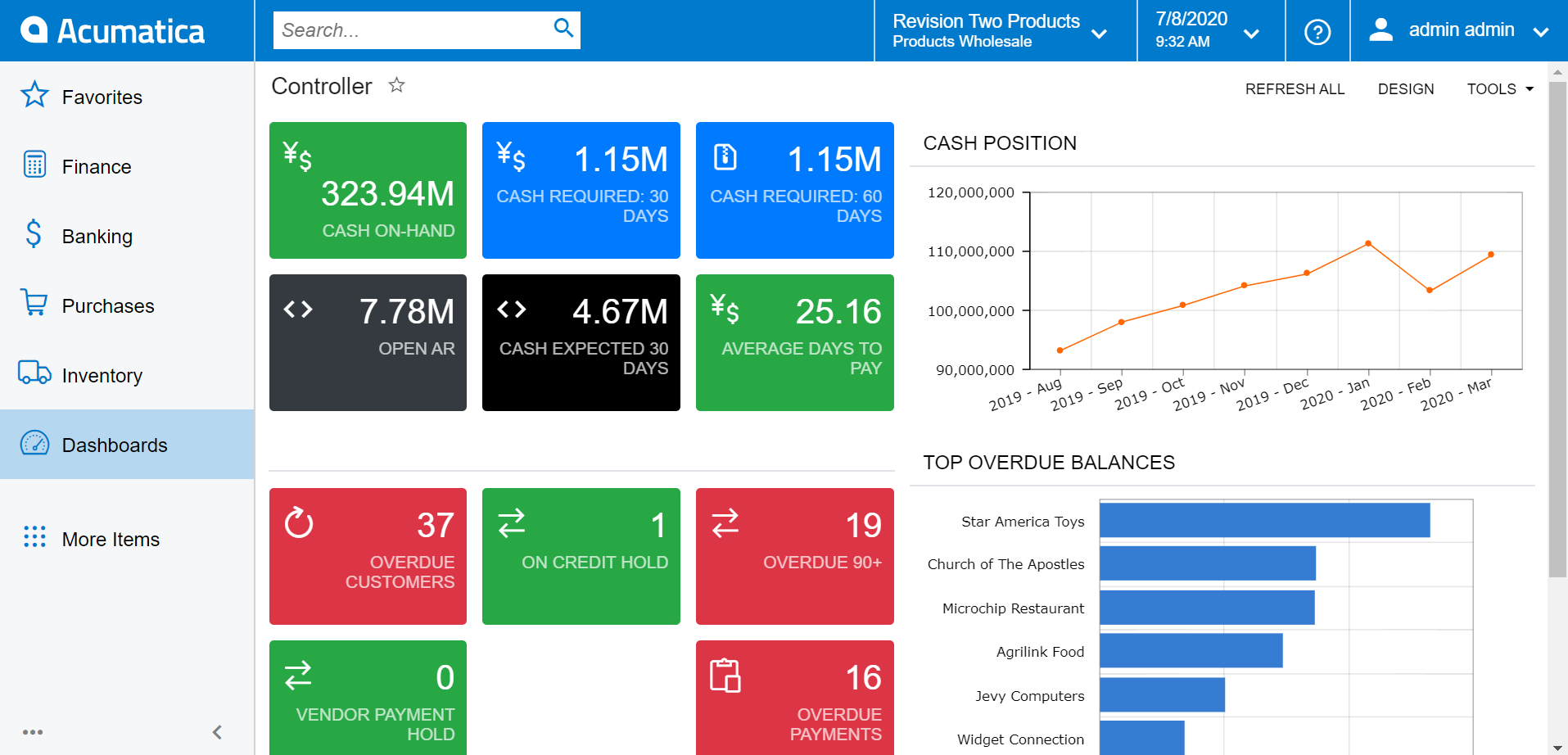Viewport: 1568px width, 755px height.
Task: Click arrows icon on Vendor Payment Hold tile
Action: click(x=298, y=675)
